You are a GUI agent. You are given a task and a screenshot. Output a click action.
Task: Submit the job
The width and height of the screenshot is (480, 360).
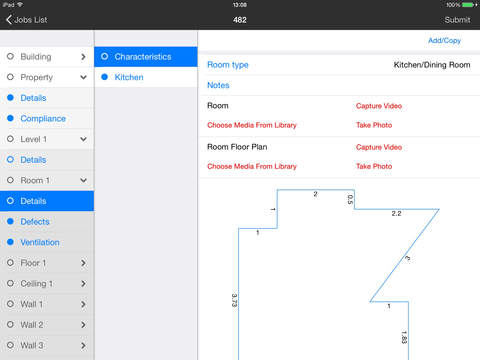(457, 20)
